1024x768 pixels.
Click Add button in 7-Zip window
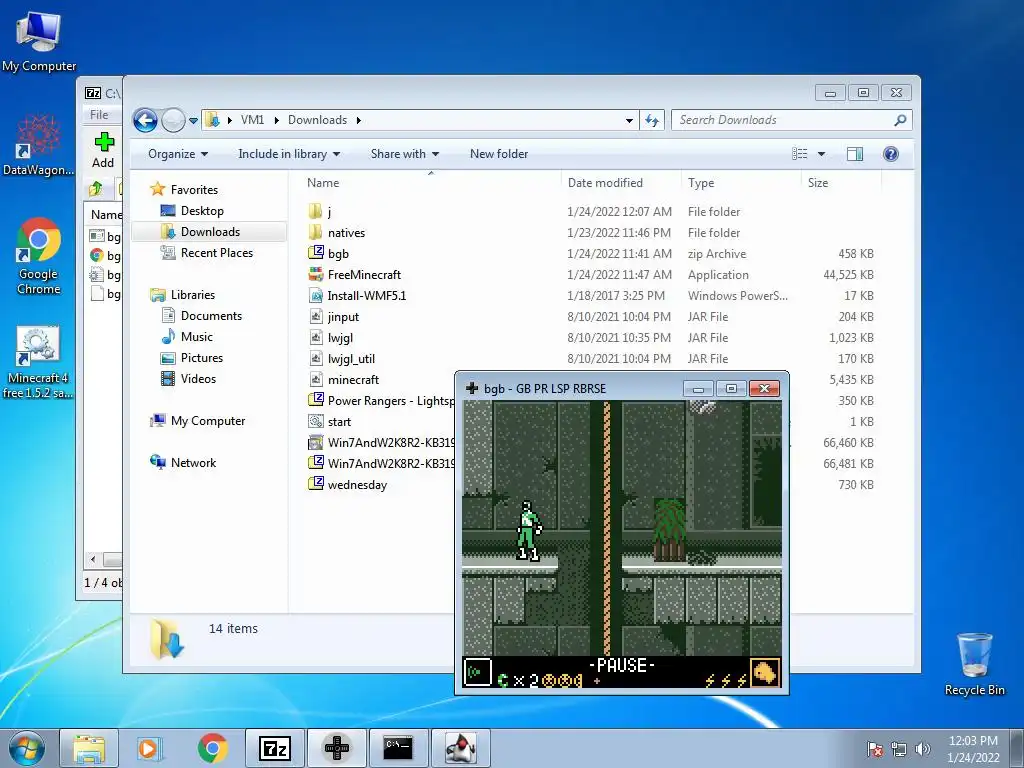[x=103, y=151]
